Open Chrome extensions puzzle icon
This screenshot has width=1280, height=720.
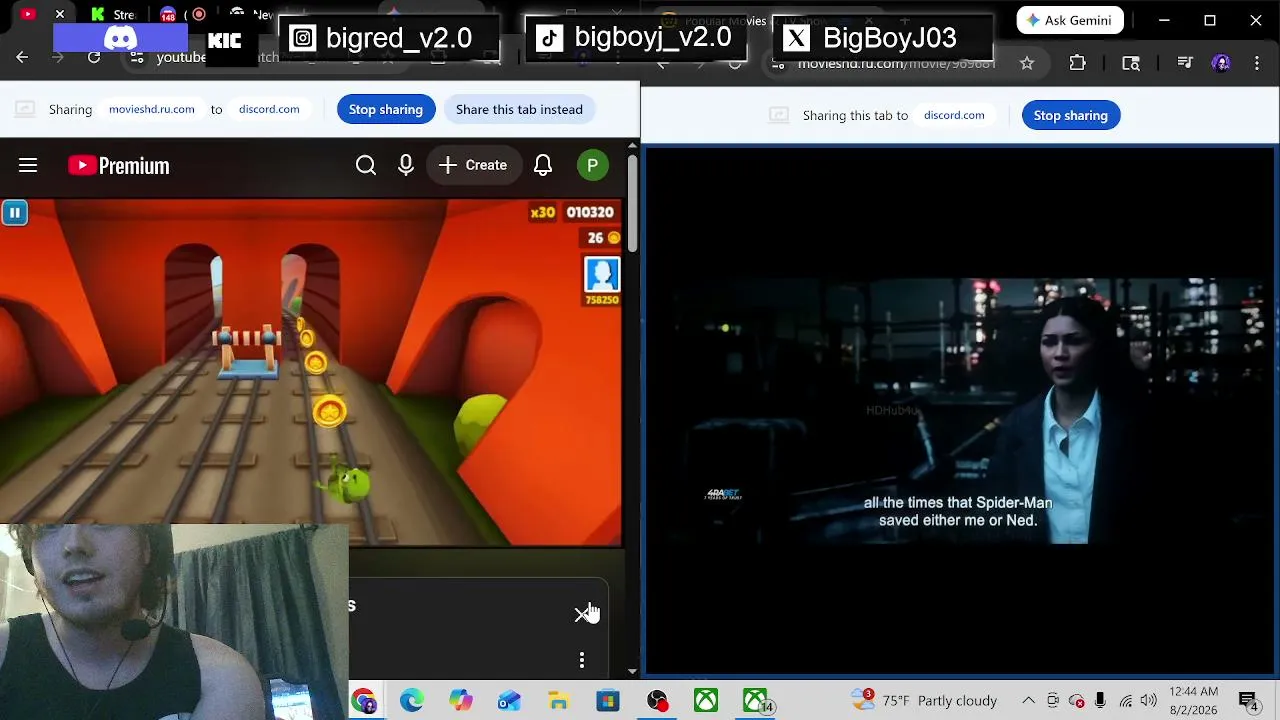tap(1077, 63)
